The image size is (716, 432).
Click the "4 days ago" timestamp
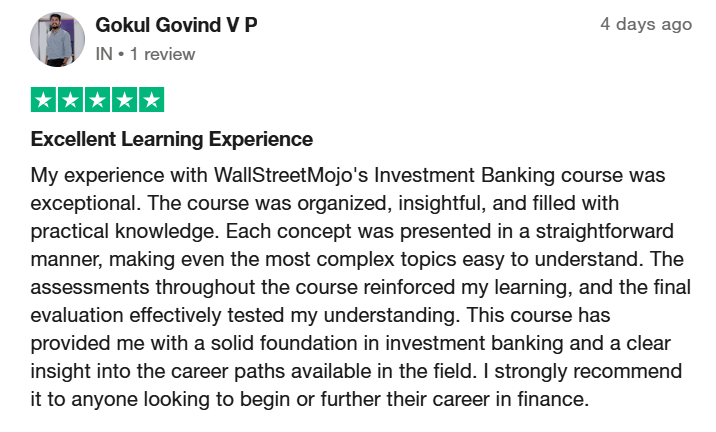click(646, 24)
